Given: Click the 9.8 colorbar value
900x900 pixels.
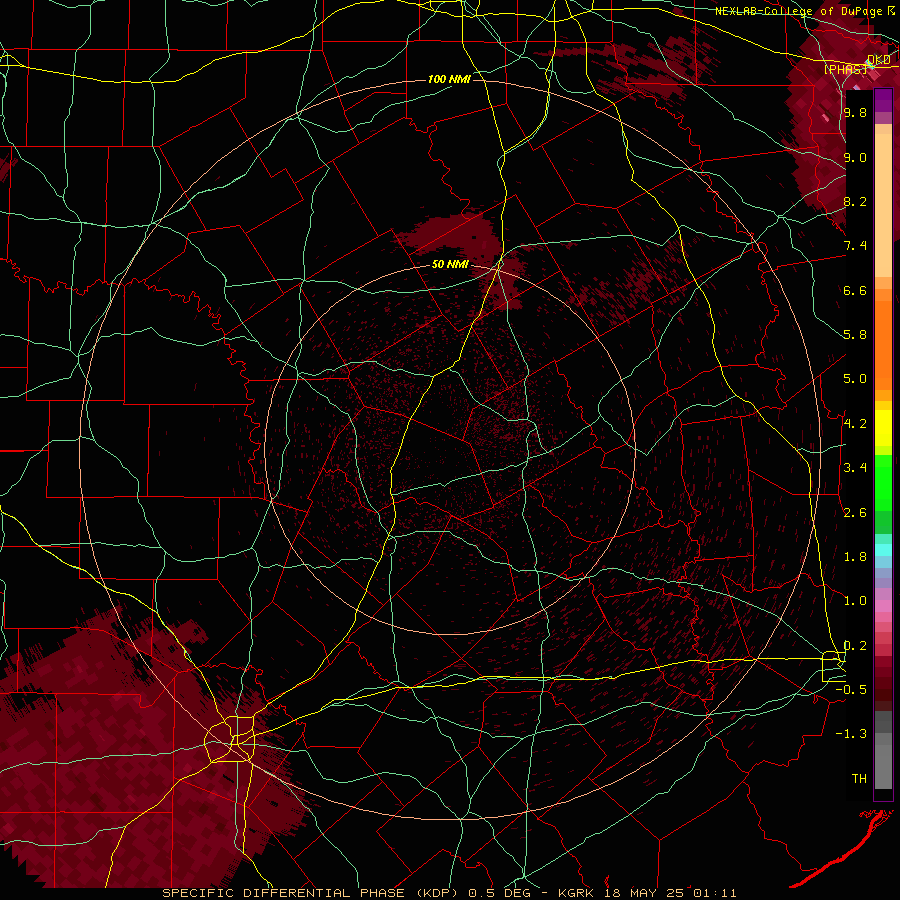Looking at the screenshot, I should coord(855,112).
